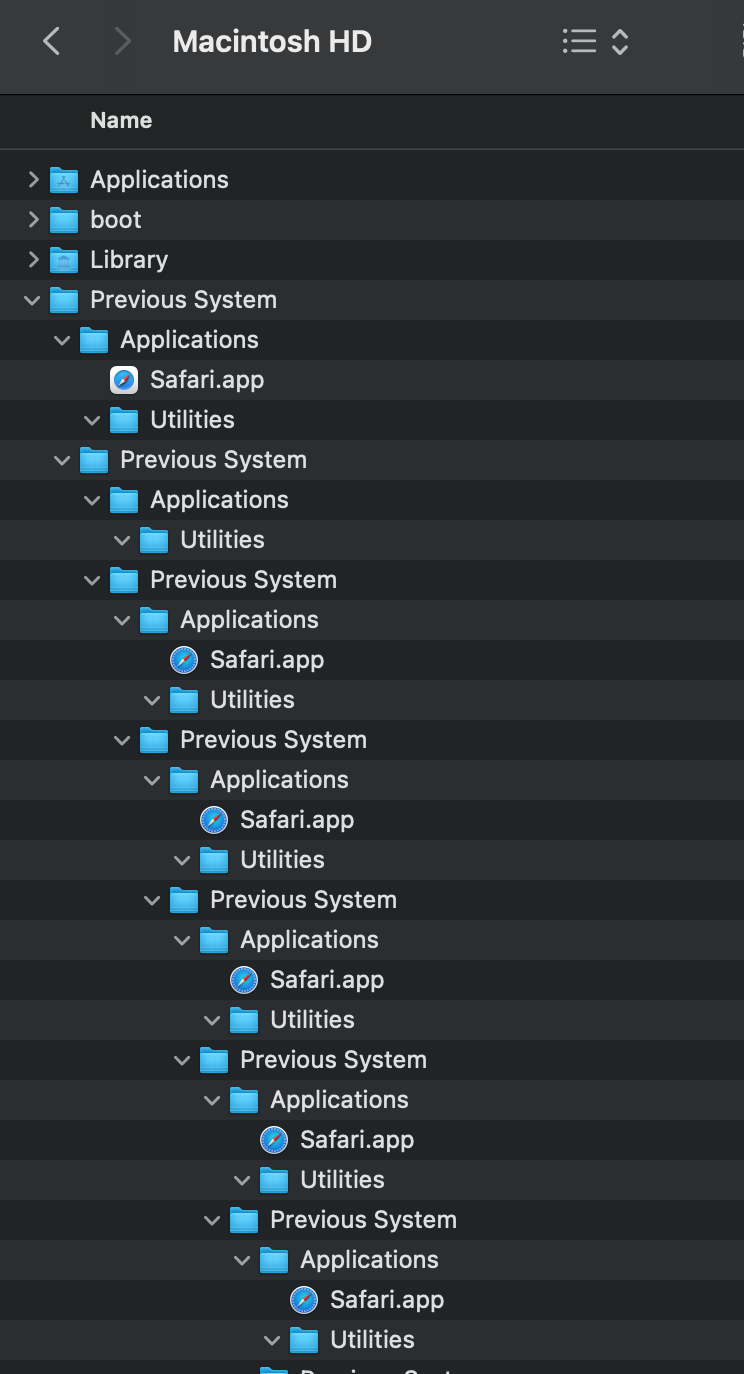Select the white-square Safari.app icon

124,380
